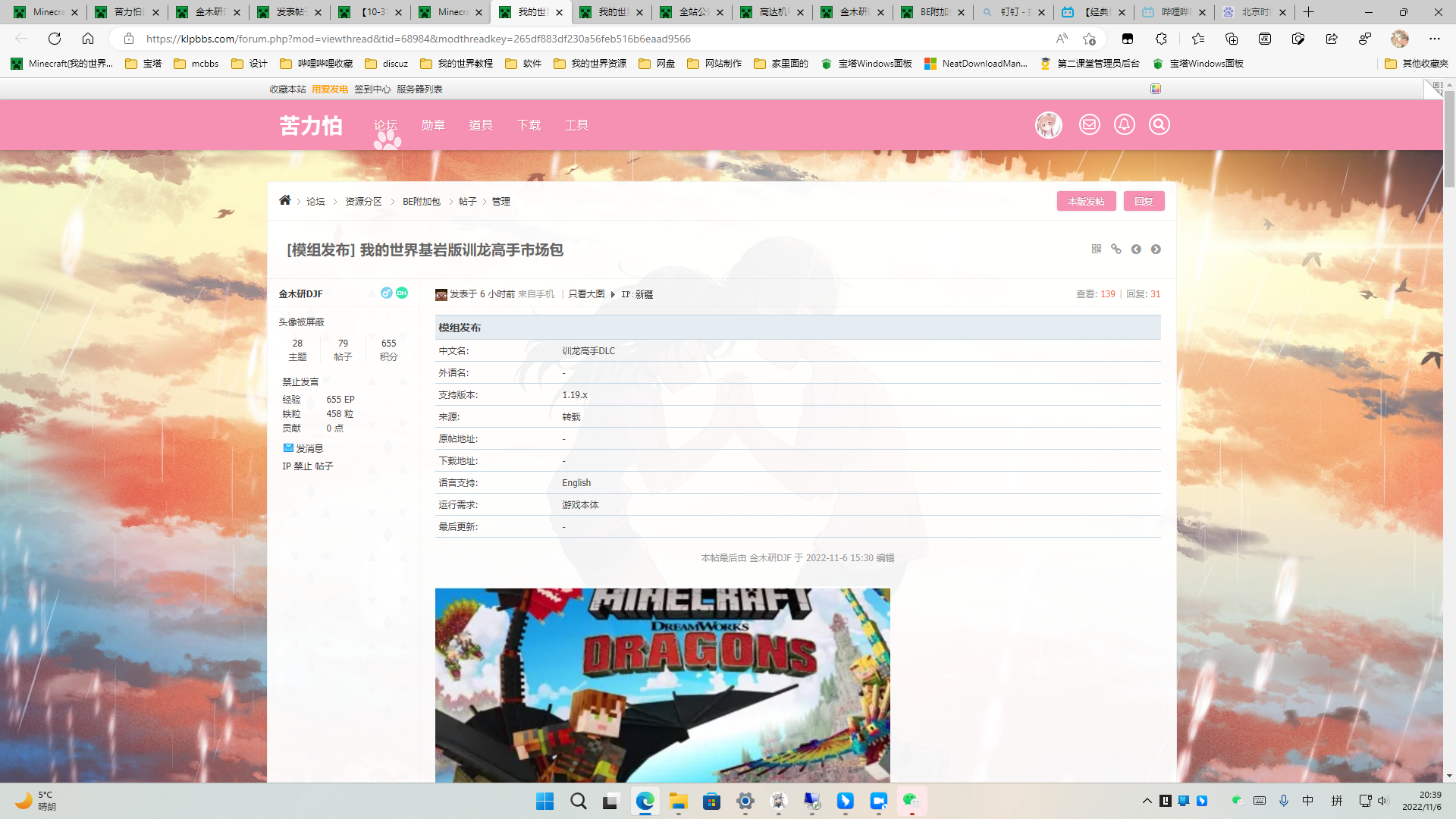Image resolution: width=1456 pixels, height=819 pixels.
Task: Click the Minecraft Dragons post image
Action: tap(662, 686)
